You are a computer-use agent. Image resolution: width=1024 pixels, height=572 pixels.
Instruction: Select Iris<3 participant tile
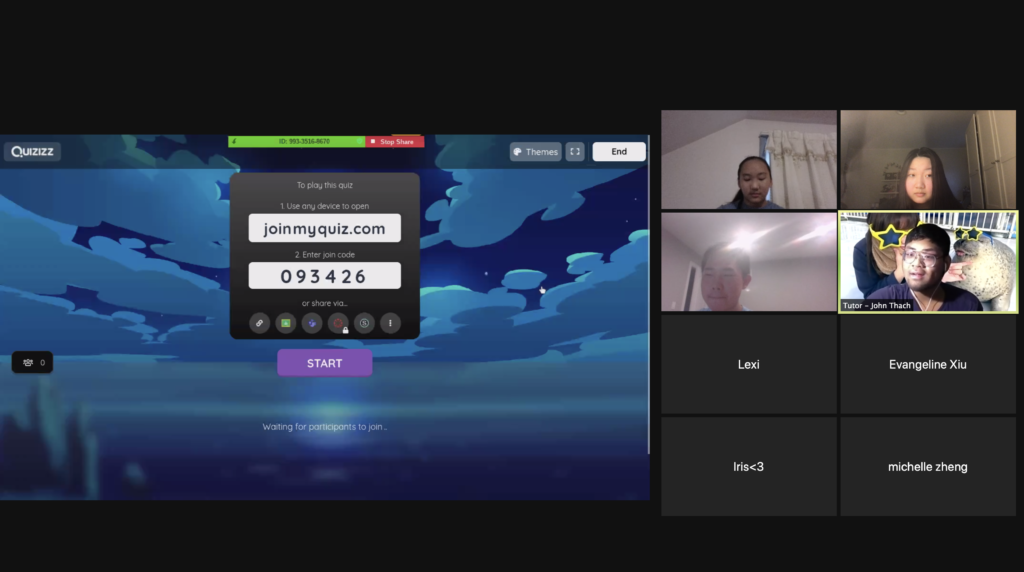(748, 467)
